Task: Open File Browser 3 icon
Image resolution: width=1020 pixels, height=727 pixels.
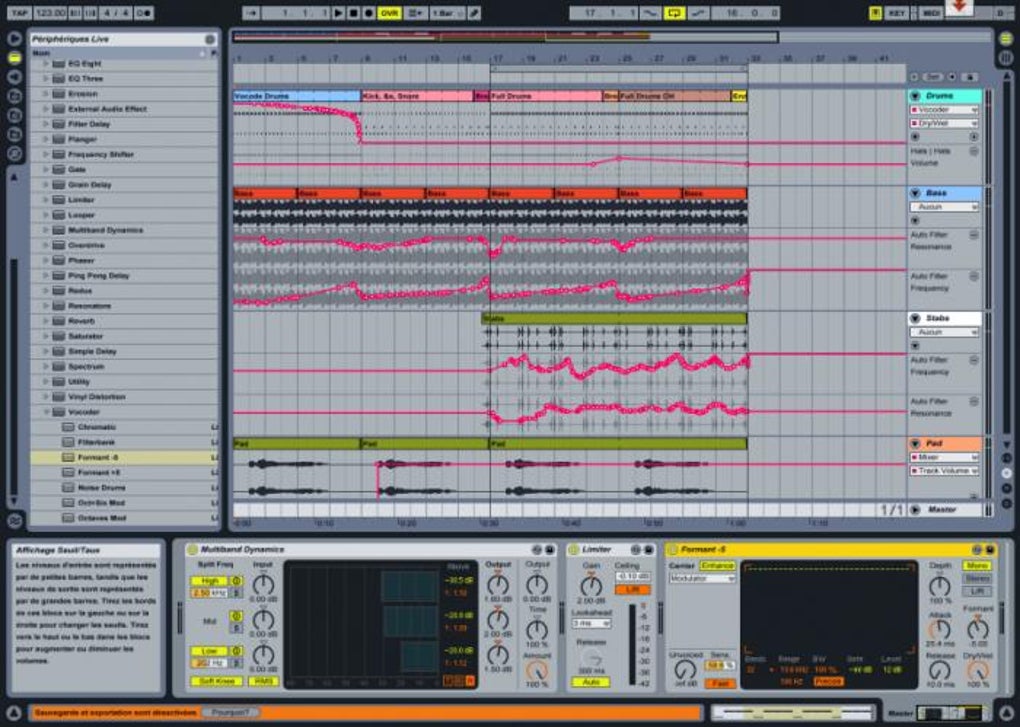Action: point(14,135)
